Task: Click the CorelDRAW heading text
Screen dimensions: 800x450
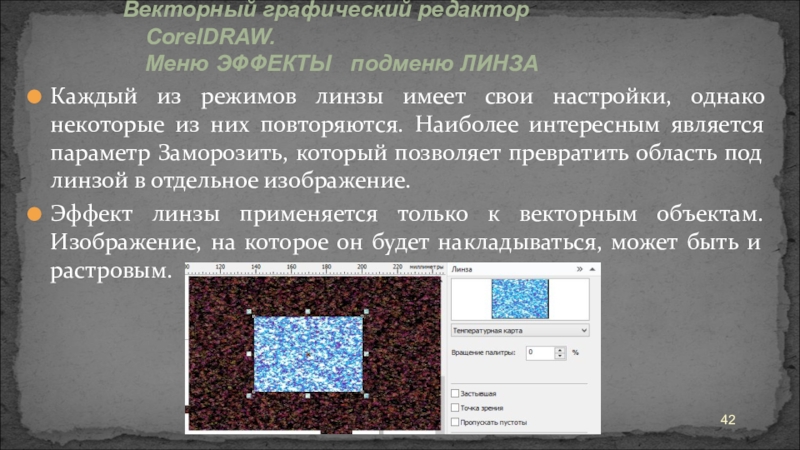Action: point(211,37)
